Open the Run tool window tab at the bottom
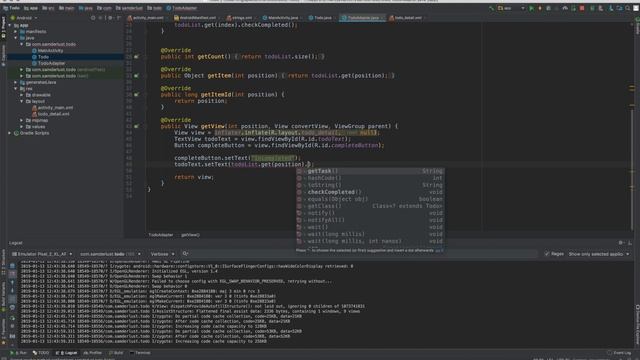The height and width of the screenshot is (360, 640). (19, 353)
